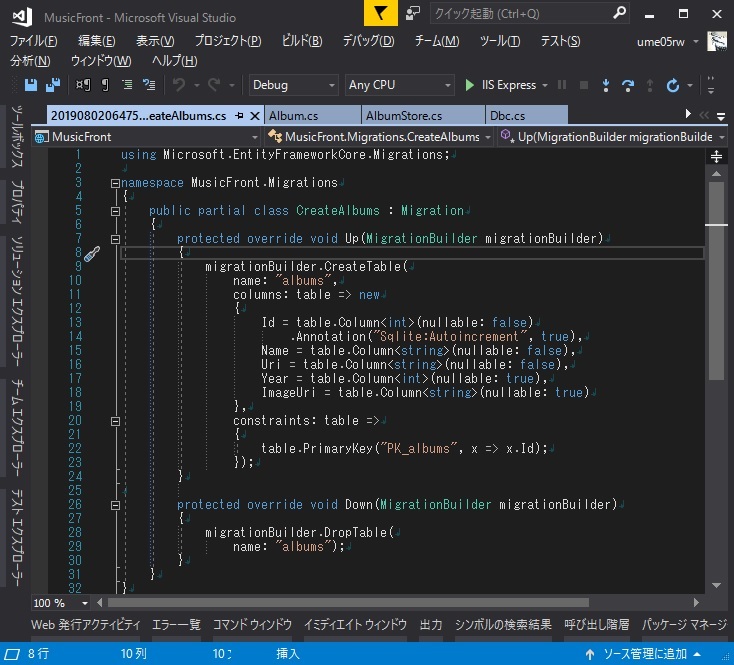Click the Pause (break all) icon
The height and width of the screenshot is (665, 734).
562,85
